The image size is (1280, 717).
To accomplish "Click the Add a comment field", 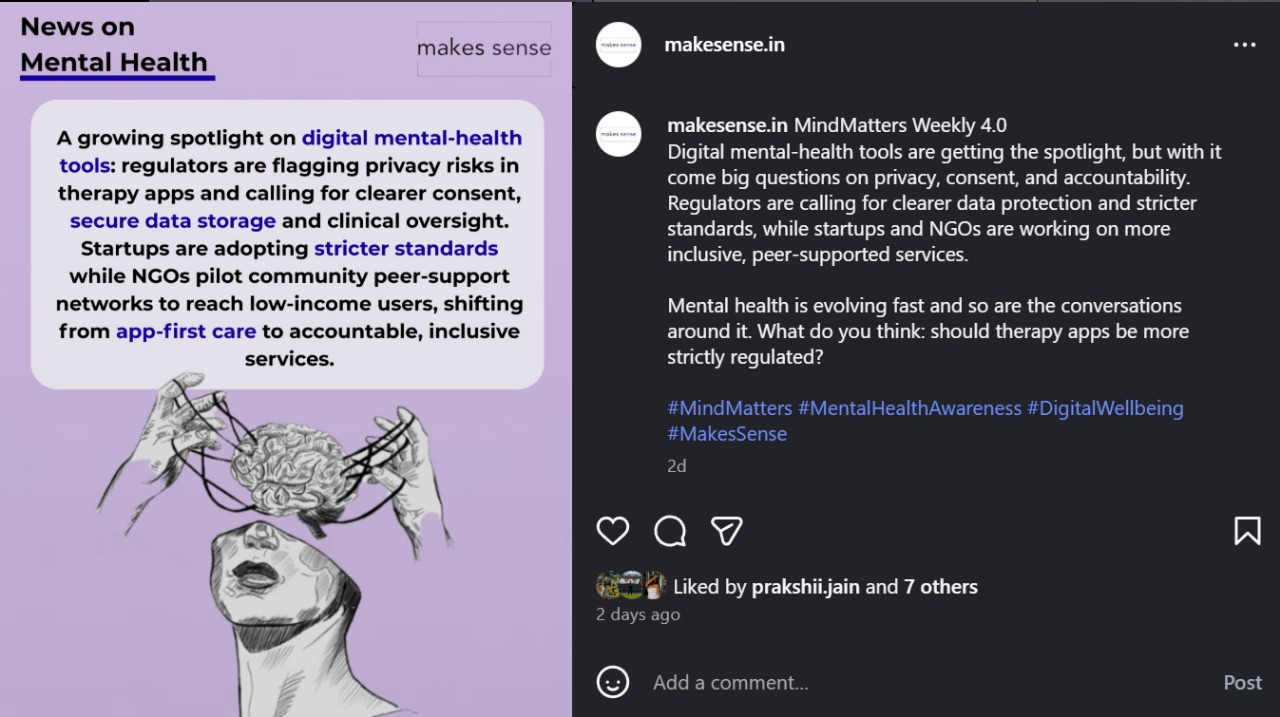I will (x=900, y=682).
